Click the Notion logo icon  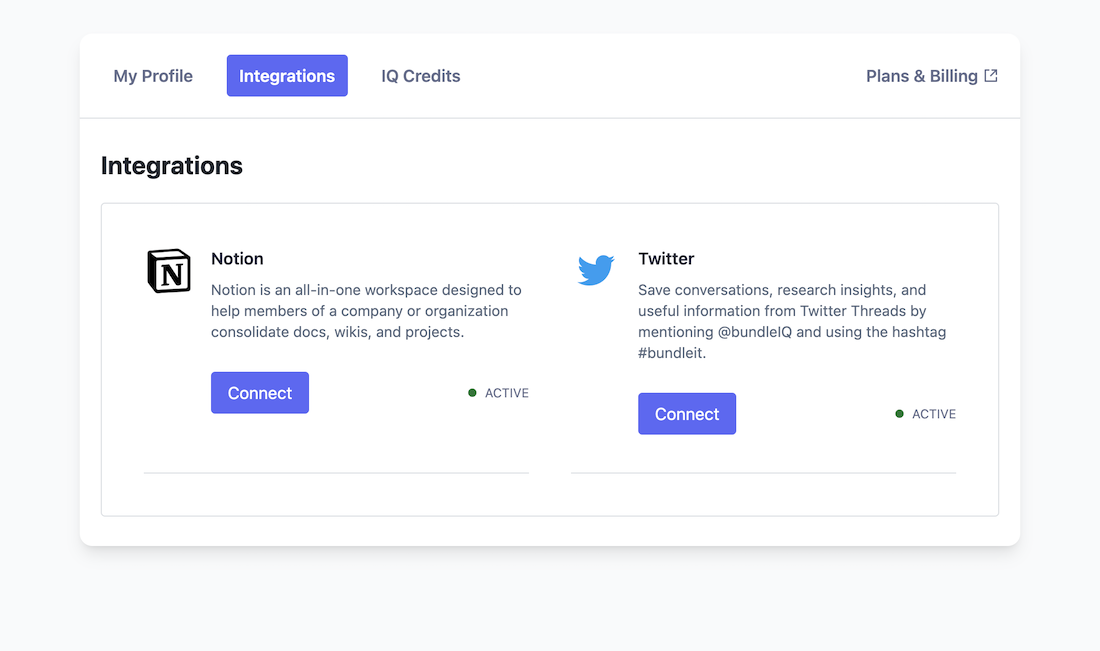pos(169,271)
